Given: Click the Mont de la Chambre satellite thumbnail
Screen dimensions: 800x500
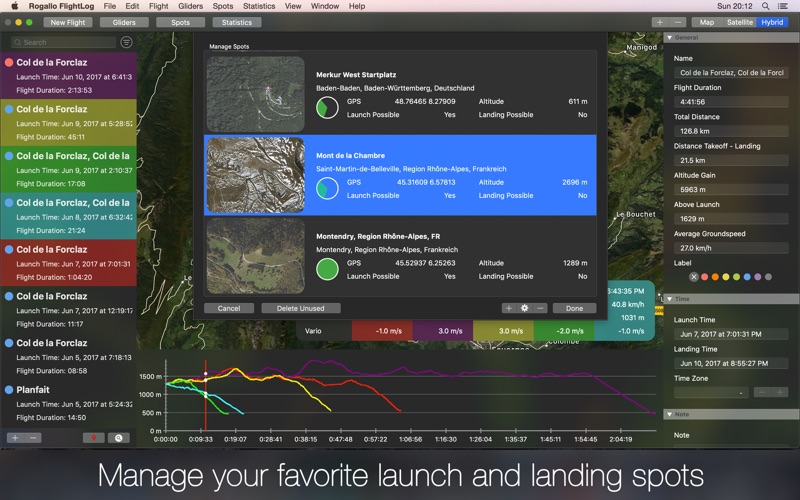Looking at the screenshot, I should (256, 175).
